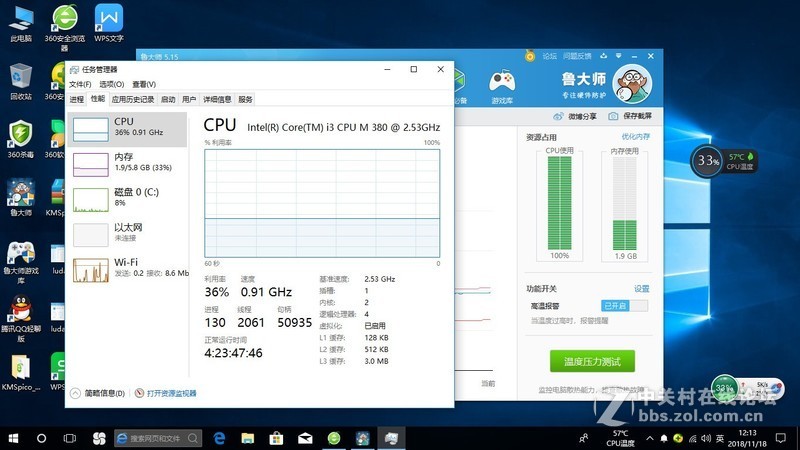The image size is (800, 450).
Task: Select 内存 in the performance sidebar
Action: point(128,164)
